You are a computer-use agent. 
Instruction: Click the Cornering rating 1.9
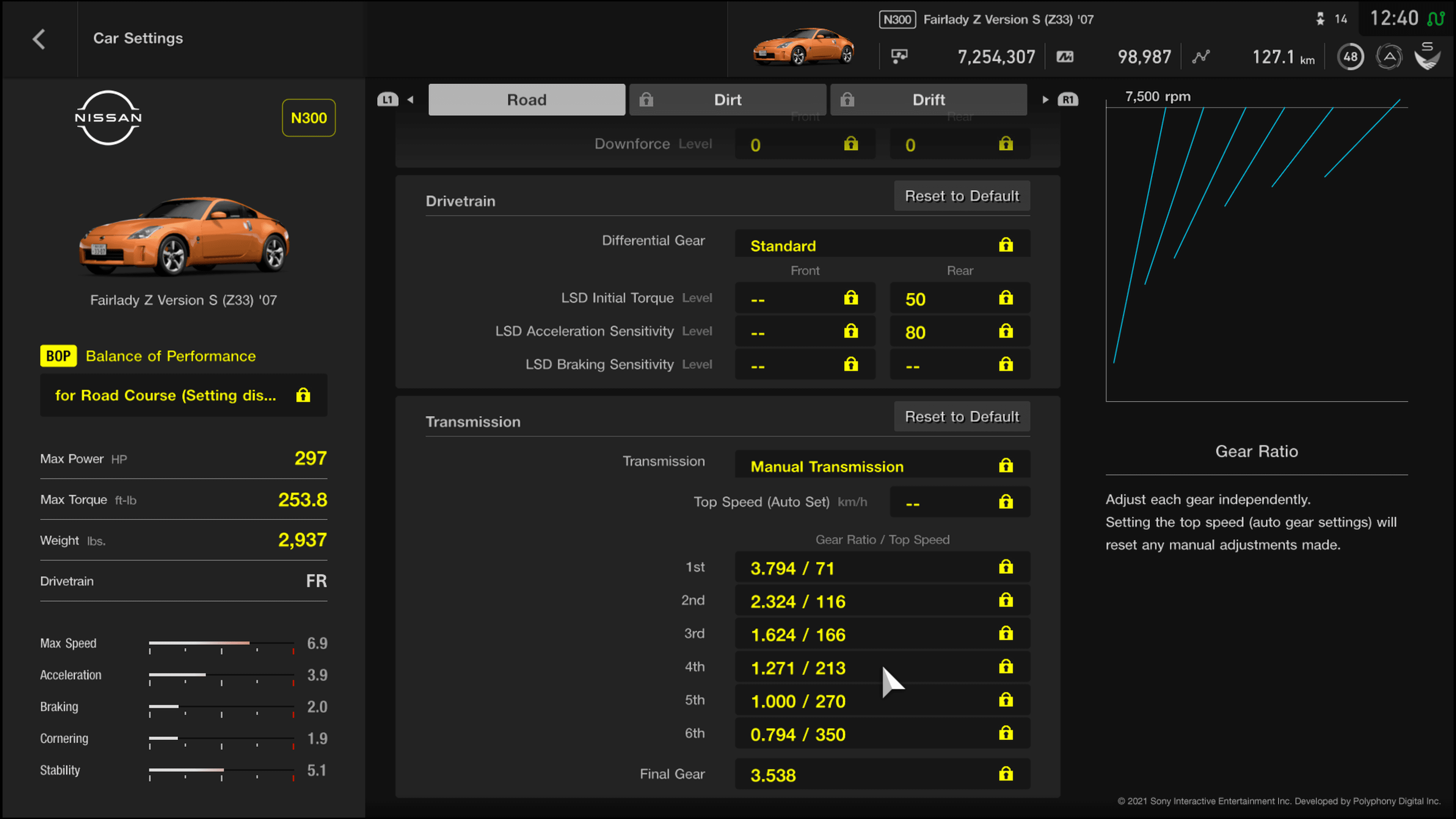(317, 738)
